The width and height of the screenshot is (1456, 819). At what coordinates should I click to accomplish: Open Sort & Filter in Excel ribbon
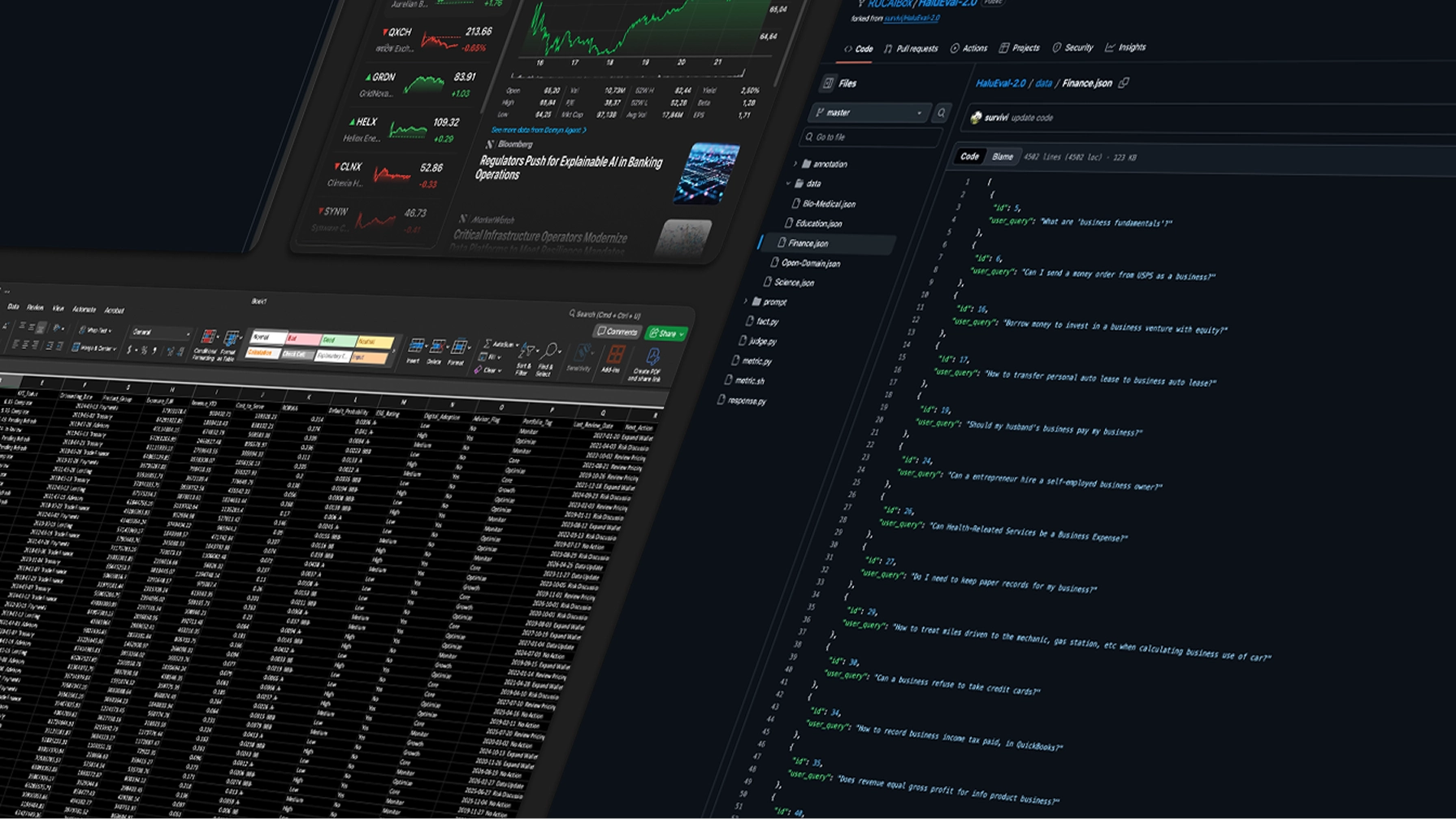click(525, 358)
